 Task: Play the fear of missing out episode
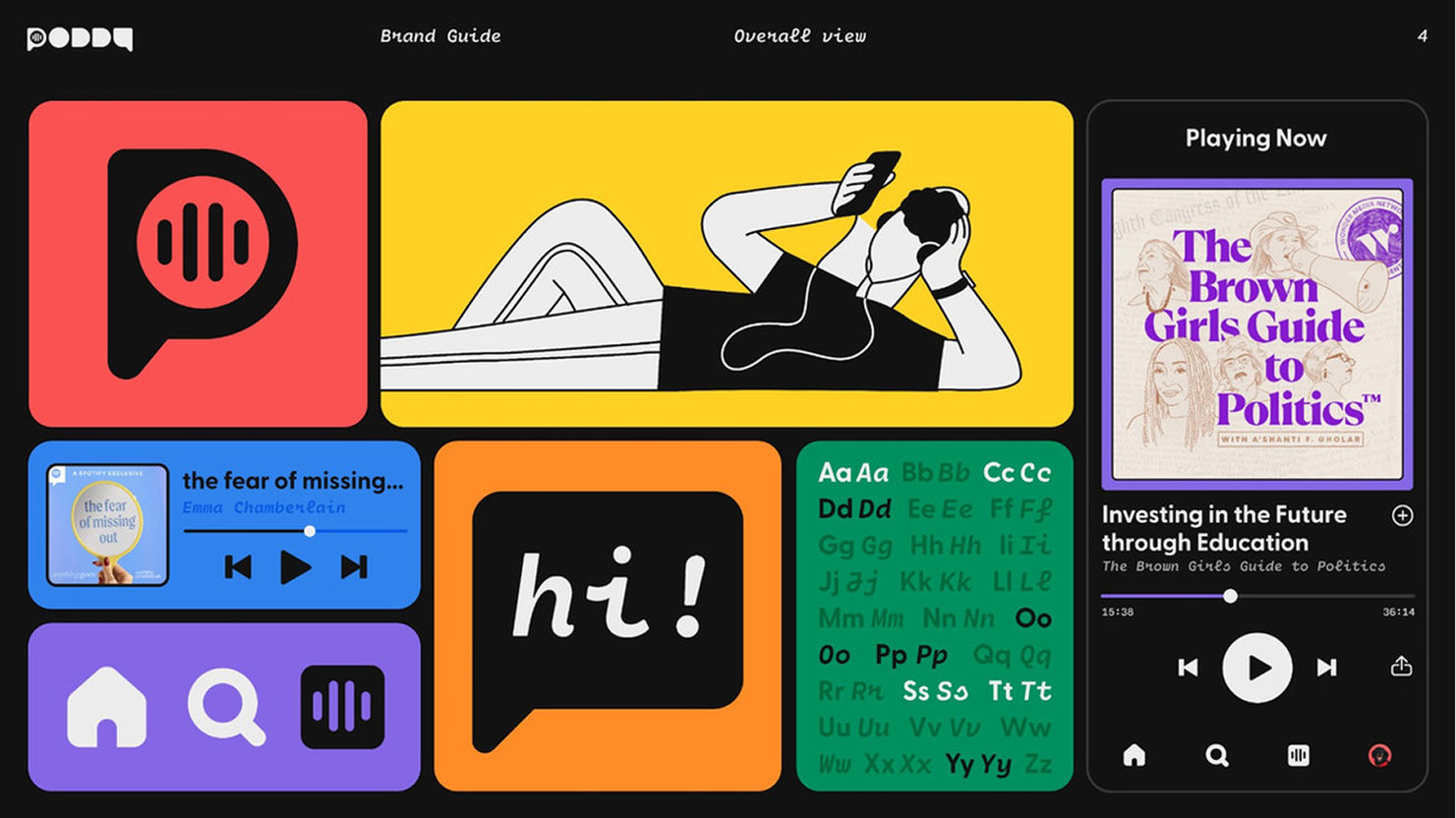295,567
